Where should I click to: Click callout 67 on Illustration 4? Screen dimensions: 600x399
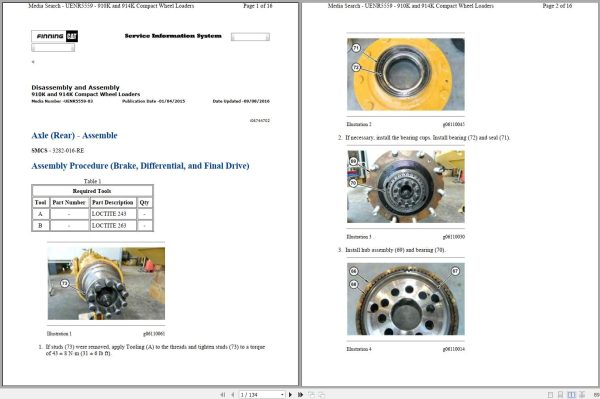click(455, 271)
